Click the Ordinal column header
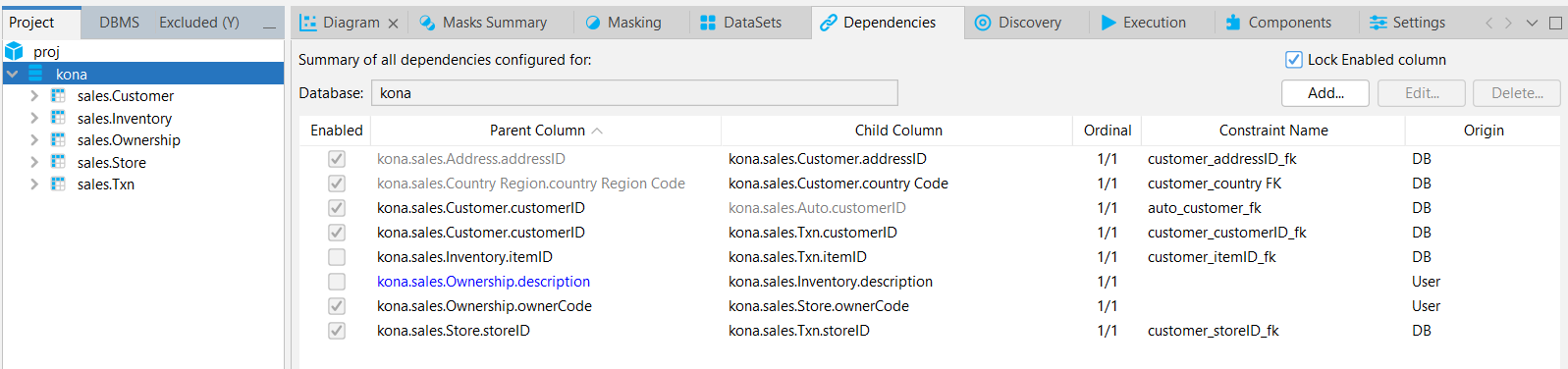Image resolution: width=1568 pixels, height=369 pixels. pyautogui.click(x=1107, y=131)
